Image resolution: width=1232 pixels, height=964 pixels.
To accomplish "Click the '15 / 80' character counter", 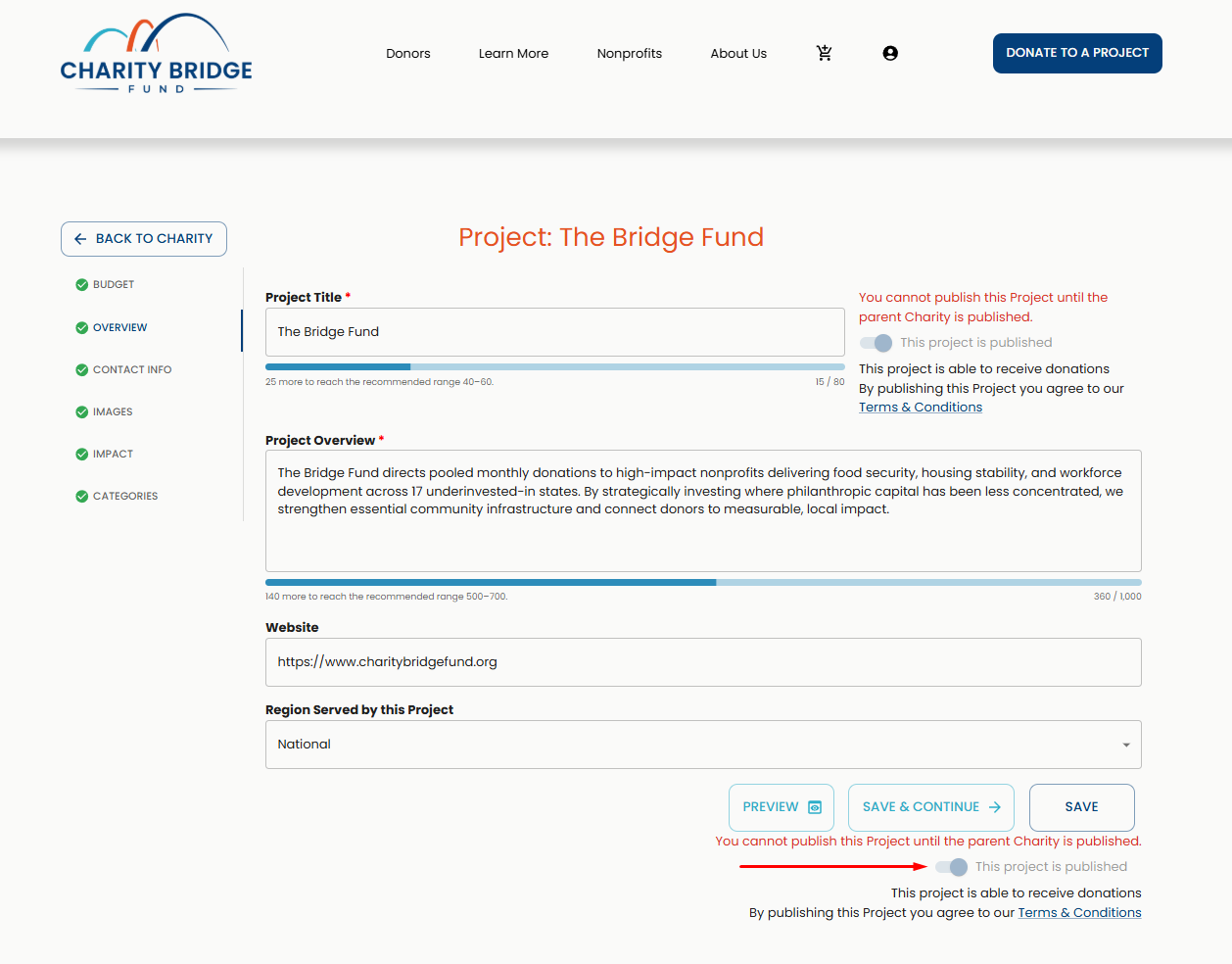I will click(829, 382).
